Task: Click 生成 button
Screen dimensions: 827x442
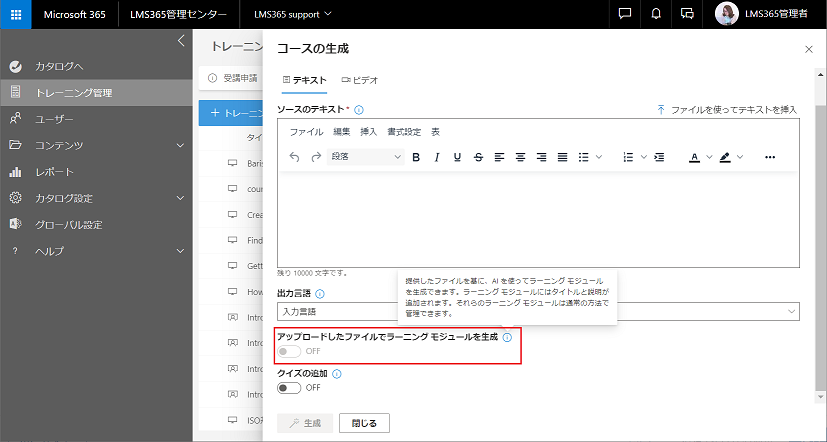Action: [x=305, y=423]
